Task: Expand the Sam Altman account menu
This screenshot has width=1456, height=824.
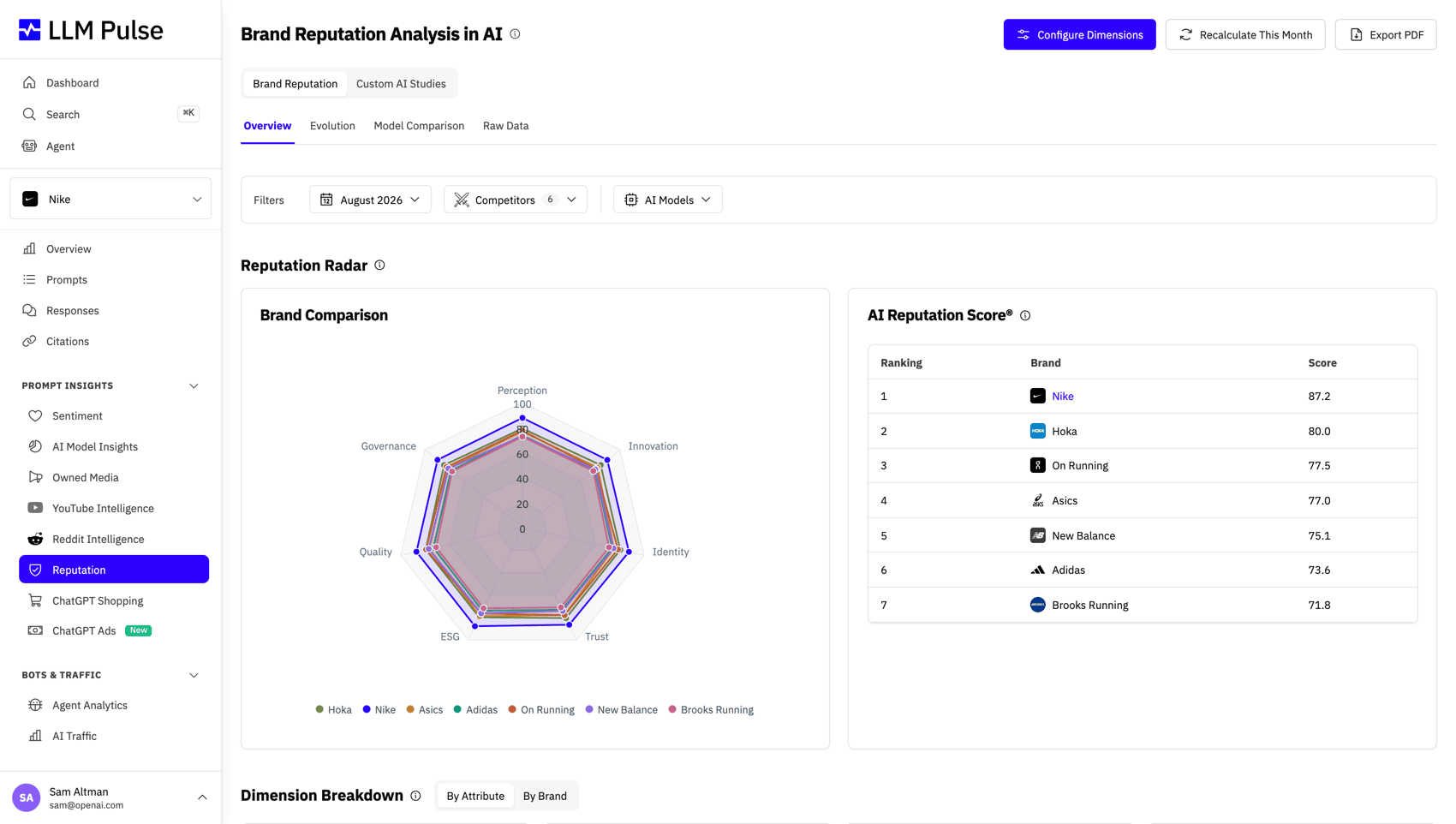Action: [x=202, y=798]
